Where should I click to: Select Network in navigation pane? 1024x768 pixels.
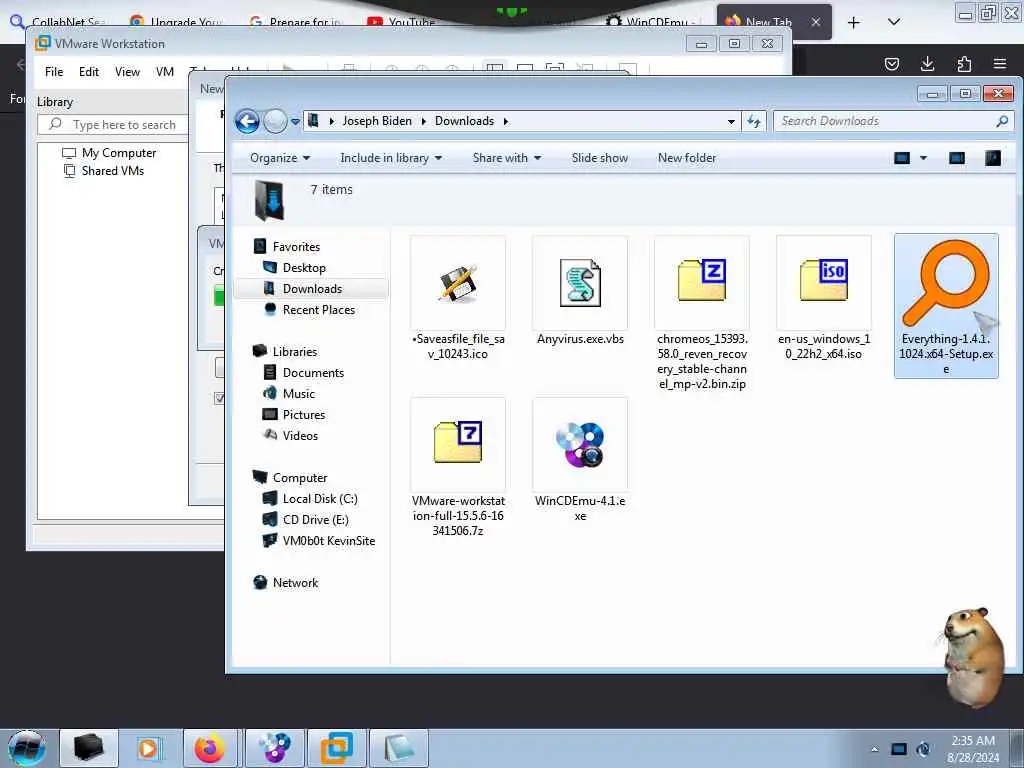point(295,583)
